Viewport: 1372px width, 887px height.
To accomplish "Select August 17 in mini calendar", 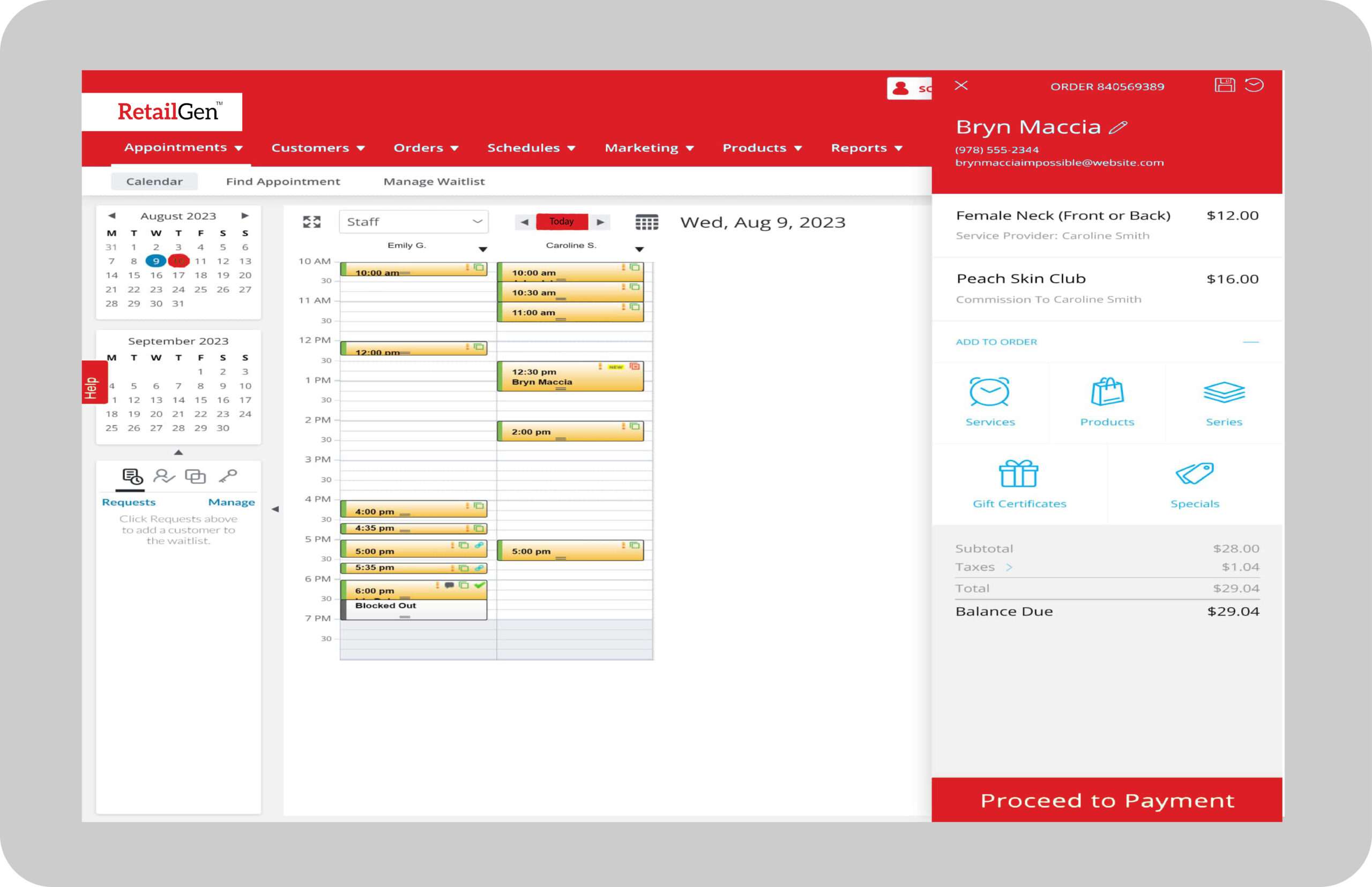I will 178,275.
